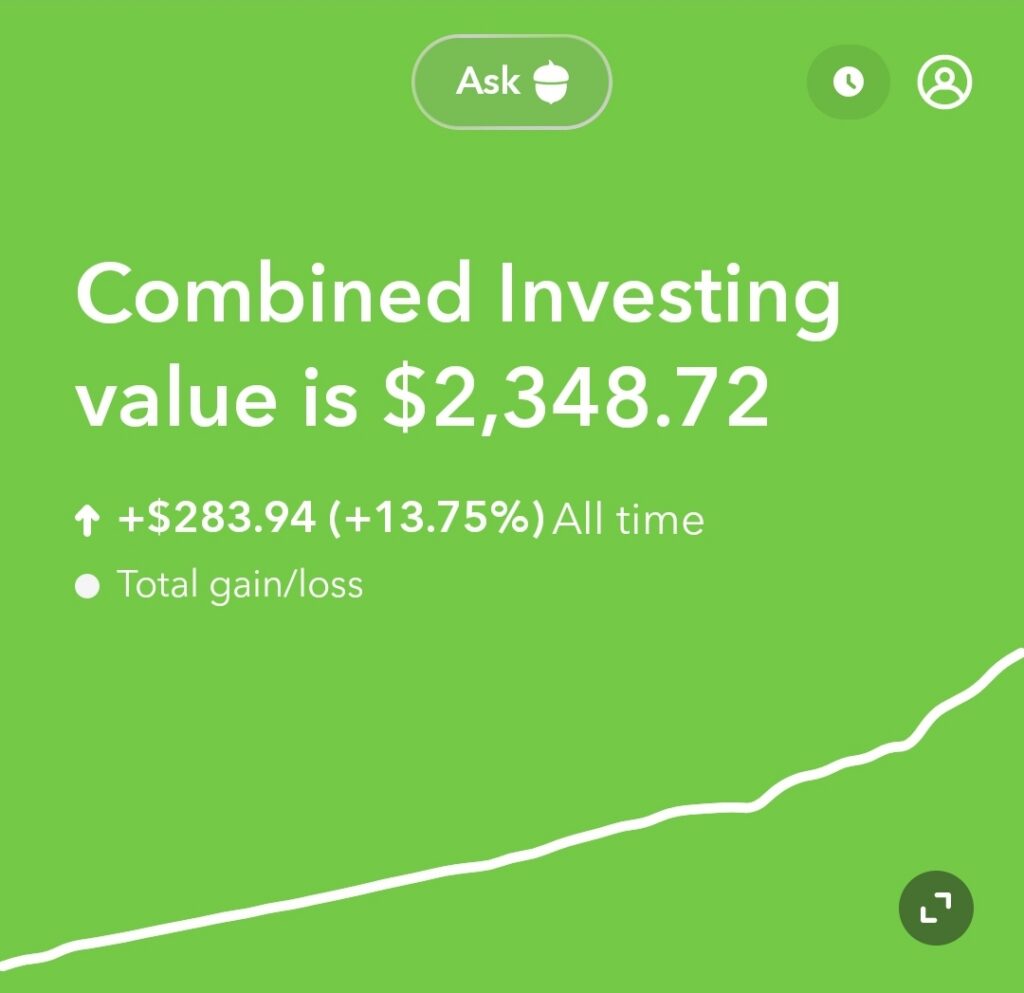Viewport: 1024px width, 993px height.
Task: Tap the Combined Investing heading
Action: (x=458, y=296)
